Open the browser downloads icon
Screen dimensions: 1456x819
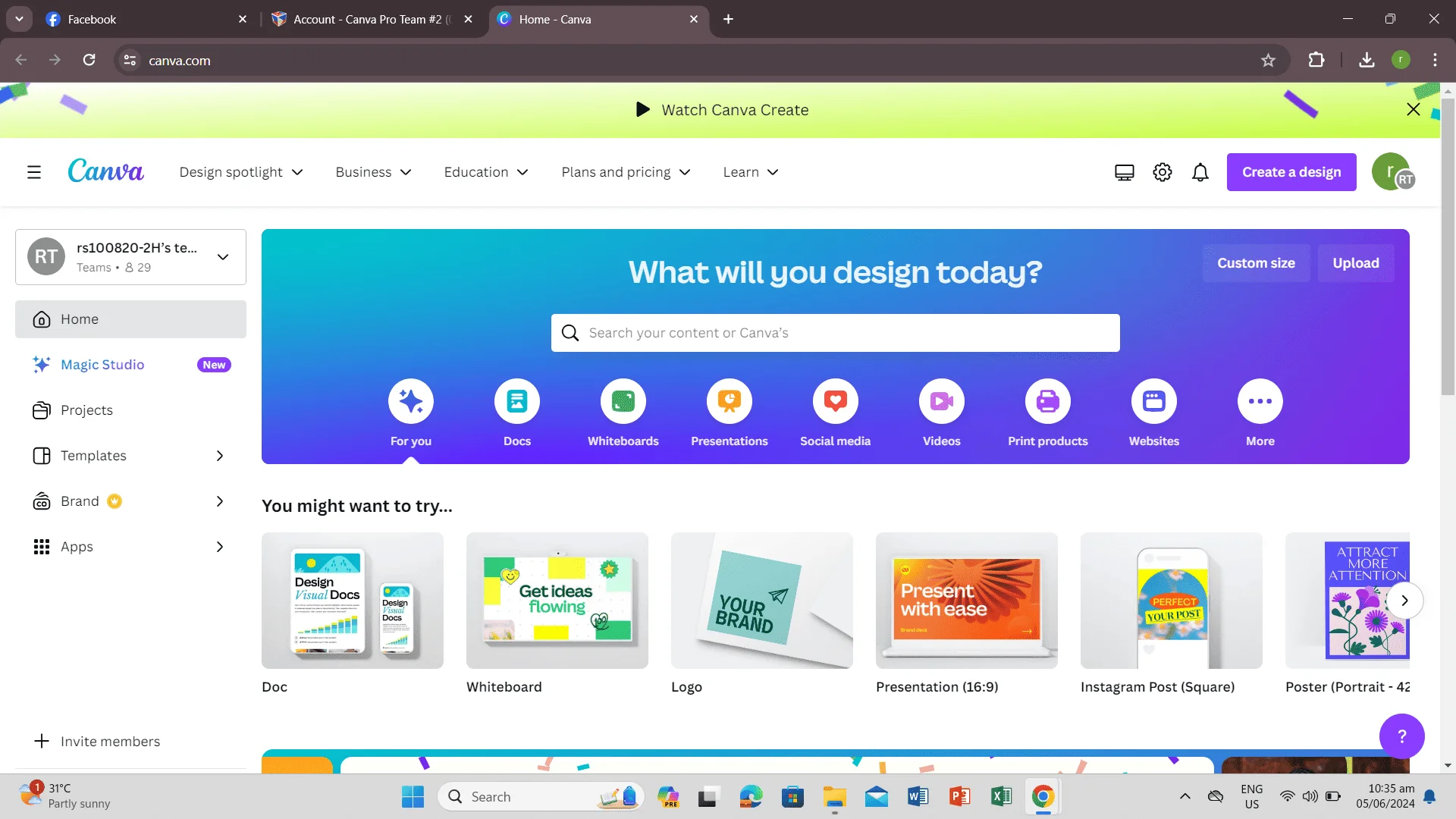pos(1367,60)
